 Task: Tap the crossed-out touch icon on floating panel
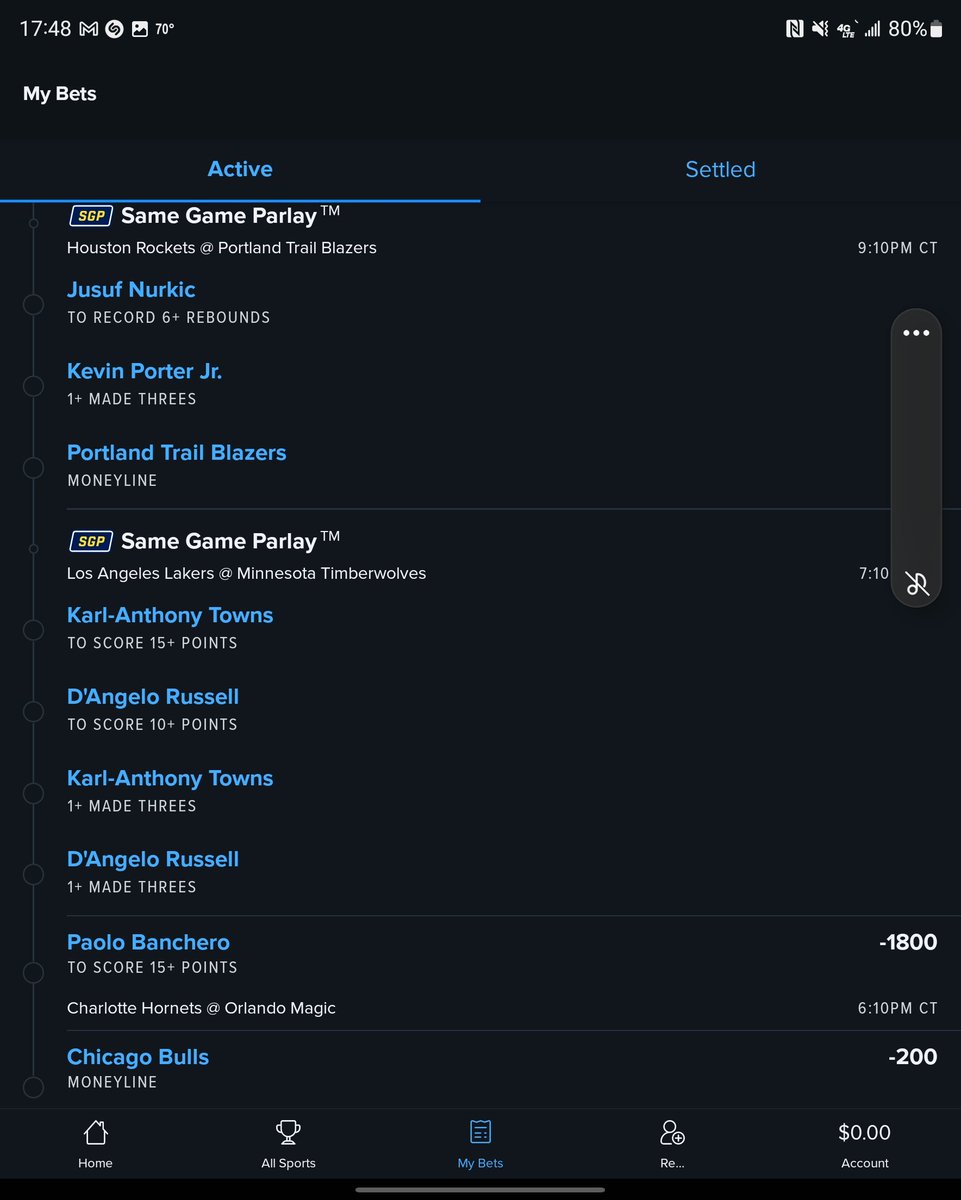pos(917,584)
